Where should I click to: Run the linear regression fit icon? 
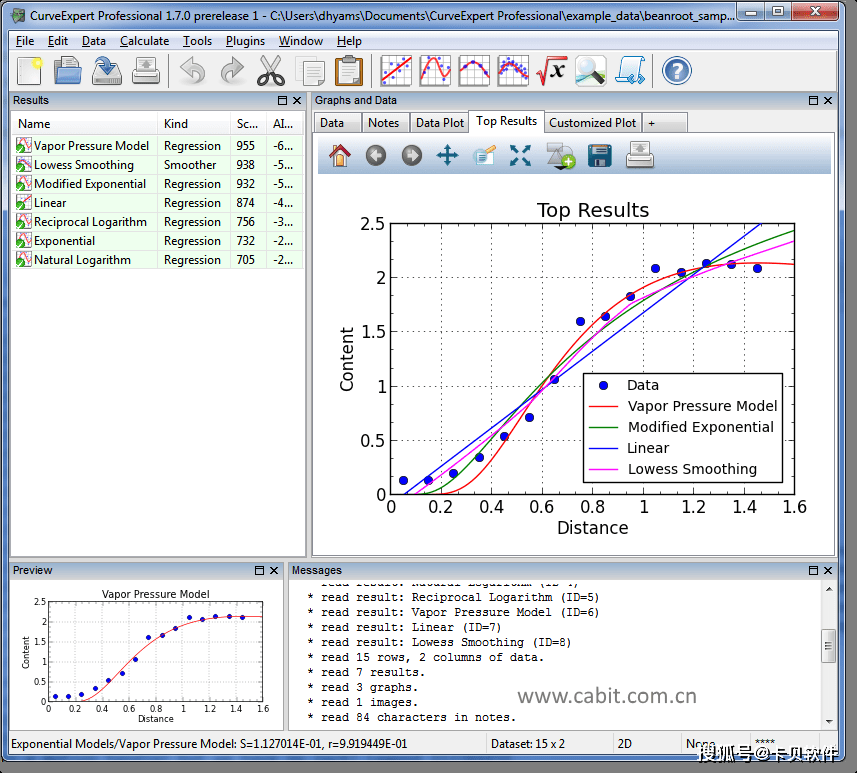click(x=396, y=71)
